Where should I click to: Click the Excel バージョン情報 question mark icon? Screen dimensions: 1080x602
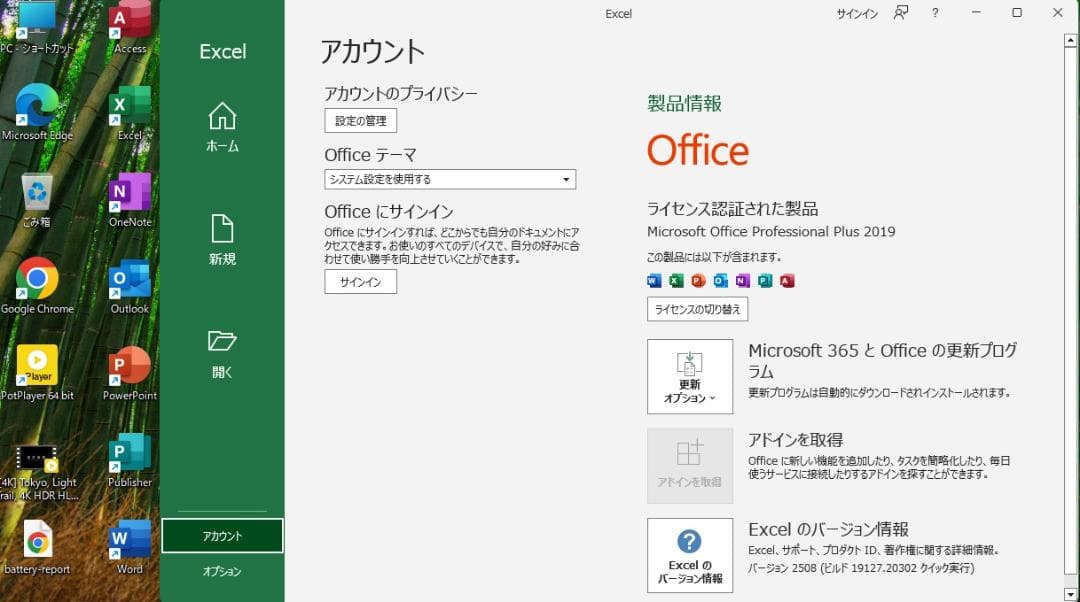(x=689, y=544)
